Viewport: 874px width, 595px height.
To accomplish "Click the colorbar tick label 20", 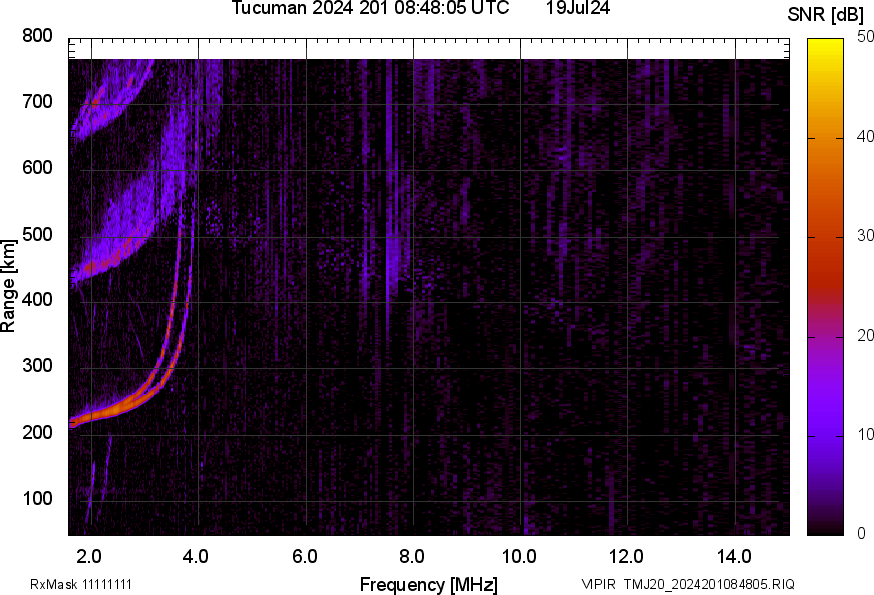I will coord(865,335).
